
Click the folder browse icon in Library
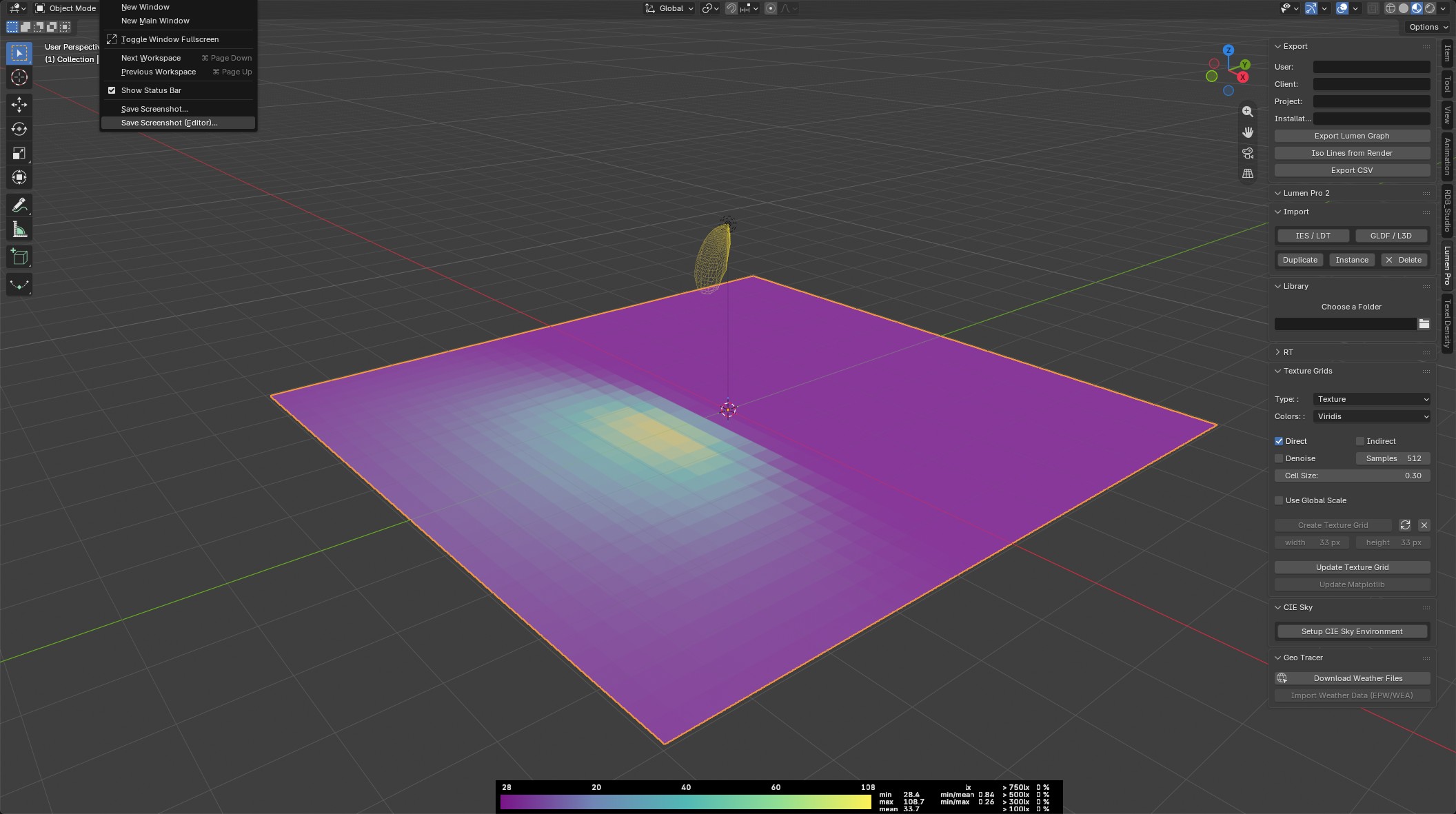click(x=1424, y=324)
